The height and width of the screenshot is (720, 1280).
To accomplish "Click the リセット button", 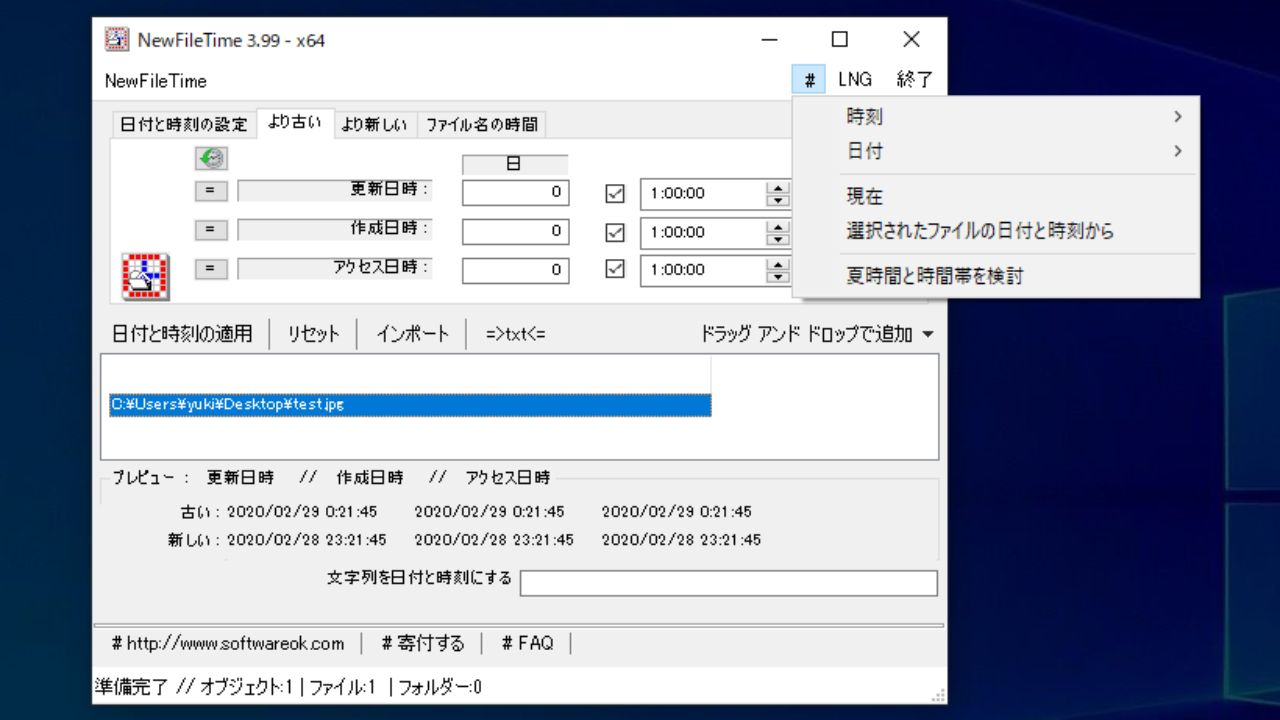I will point(314,334).
